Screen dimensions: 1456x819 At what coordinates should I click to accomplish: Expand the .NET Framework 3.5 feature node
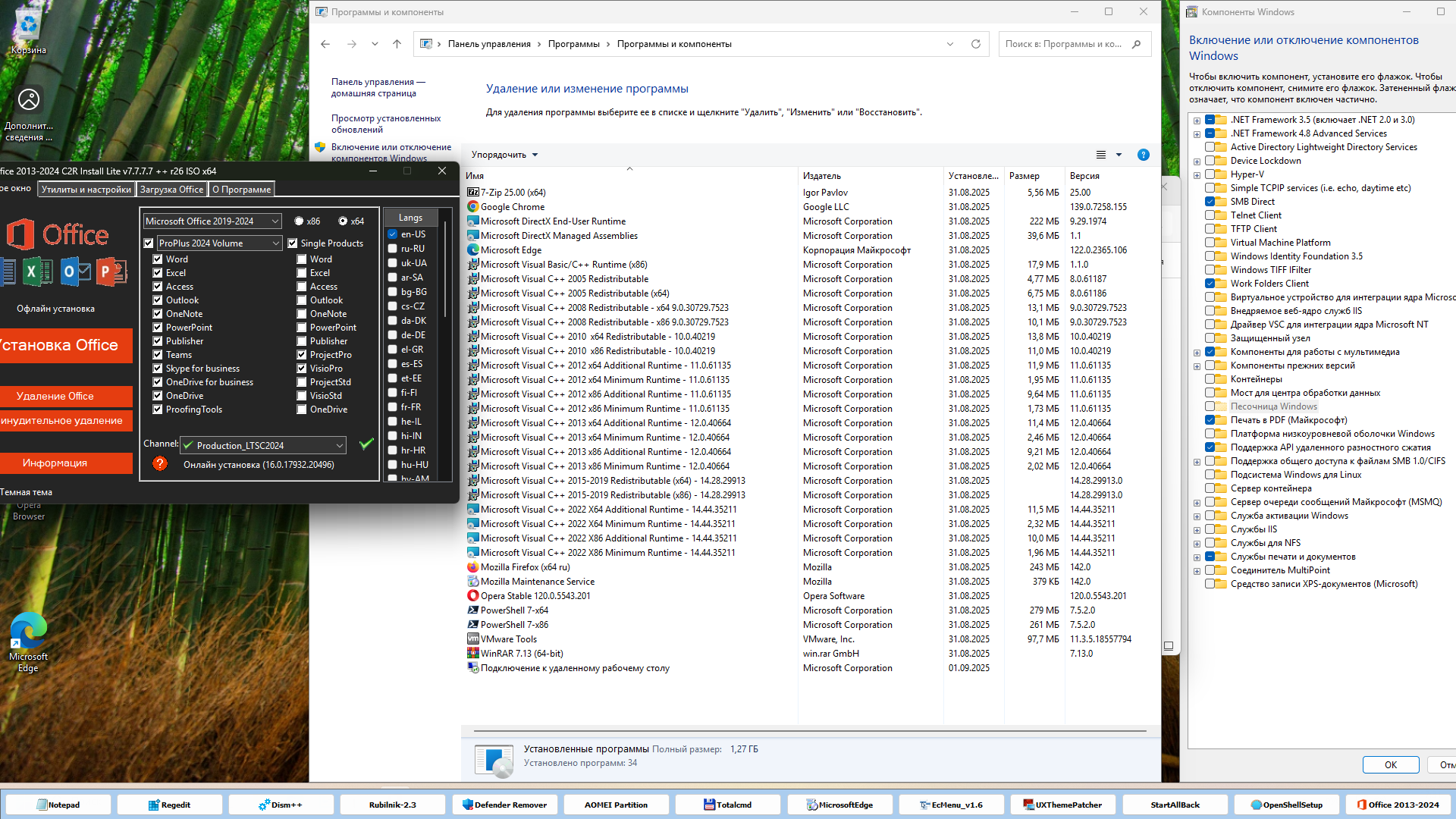pyautogui.click(x=1197, y=121)
